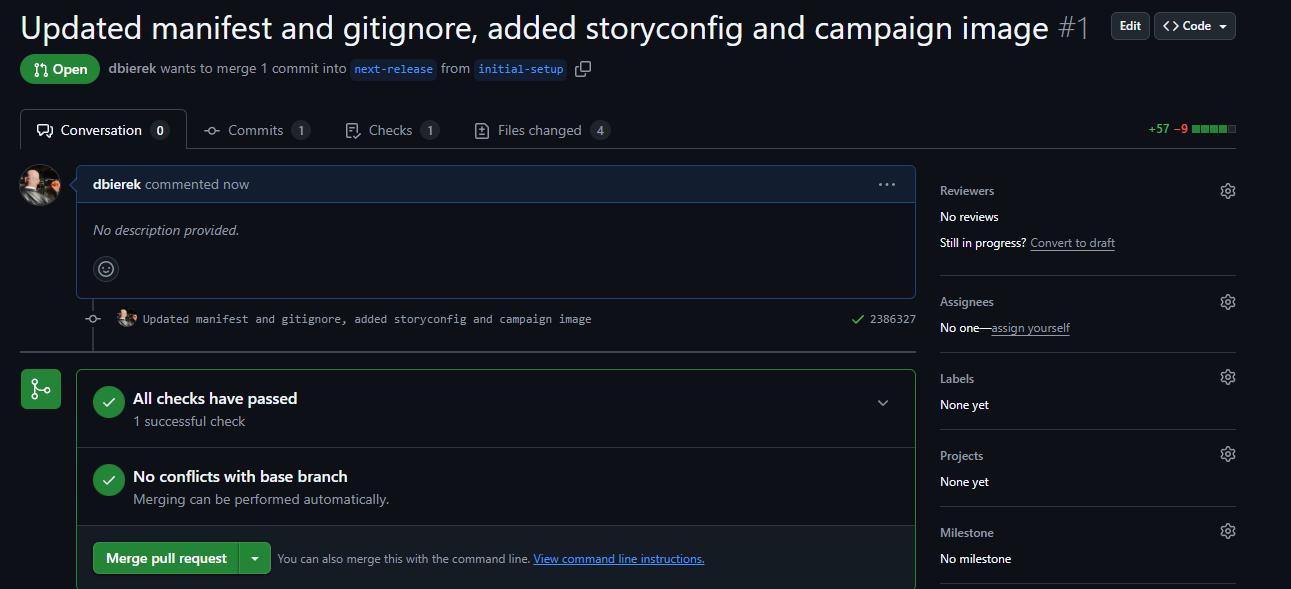Click the Edit title button

pyautogui.click(x=1130, y=26)
